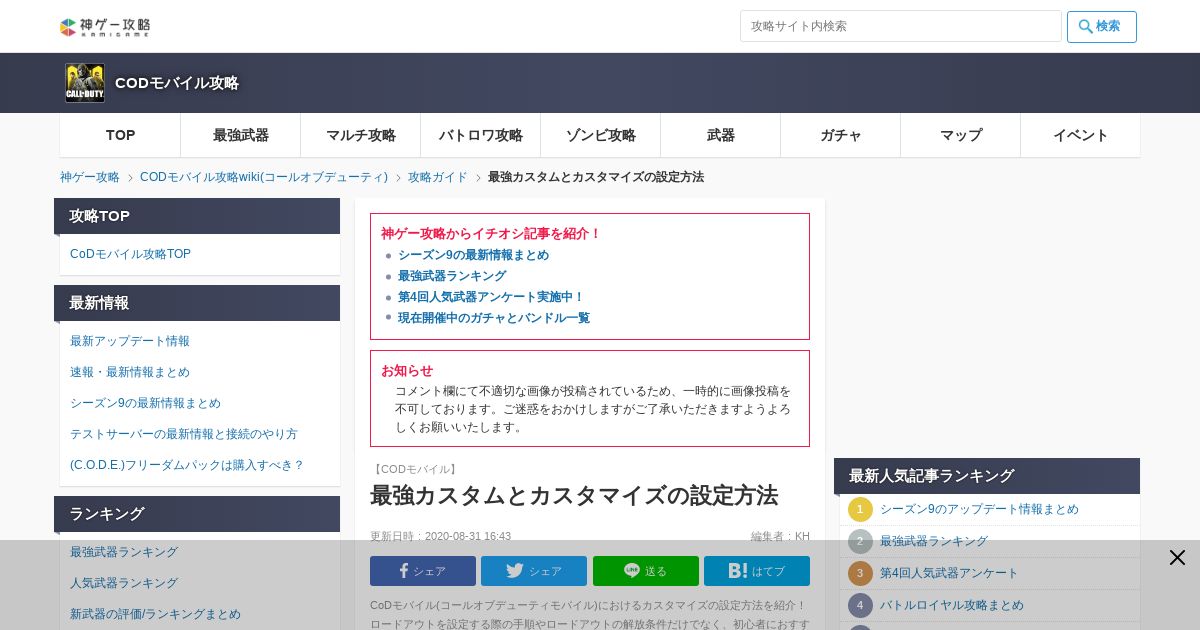Open the 最強武器 navigation tab
1200x630 pixels.
[240, 135]
